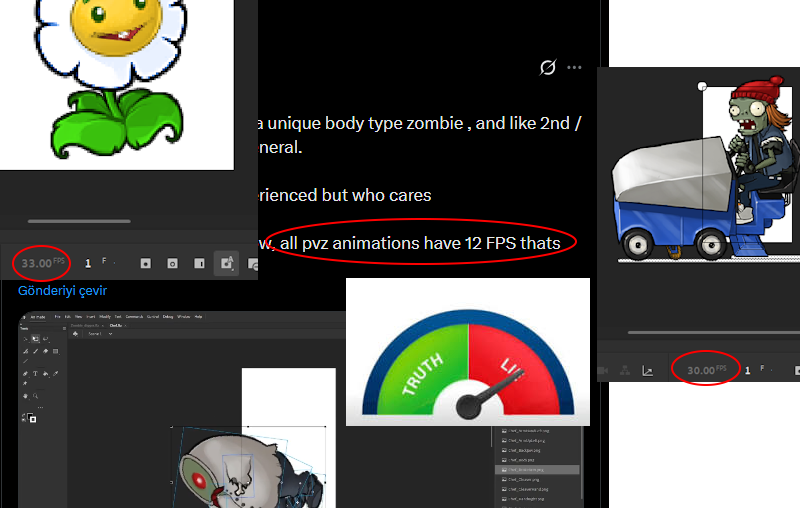
Task: Click the layer depth graph icon
Action: pos(647,371)
